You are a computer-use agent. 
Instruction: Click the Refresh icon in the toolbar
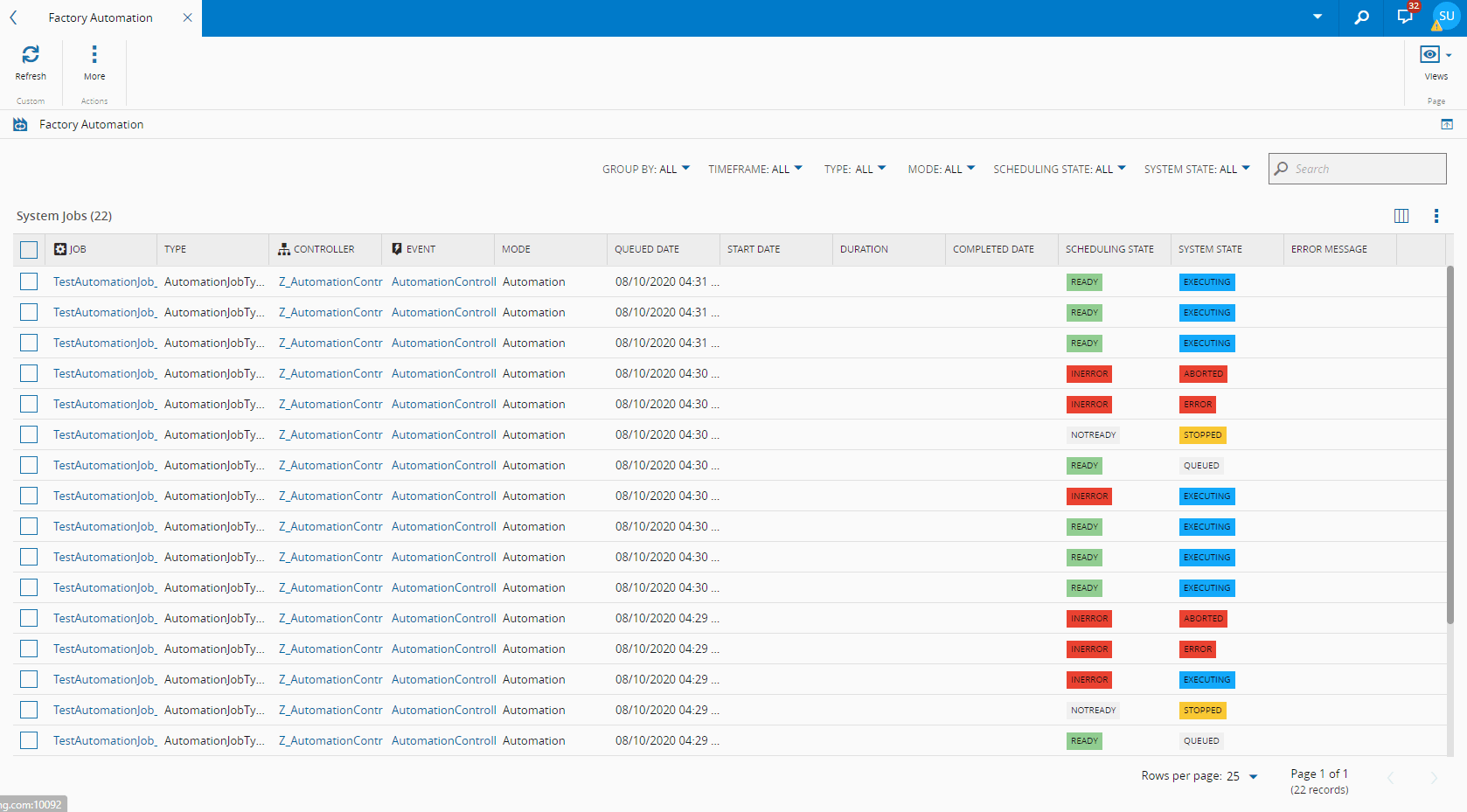31,55
